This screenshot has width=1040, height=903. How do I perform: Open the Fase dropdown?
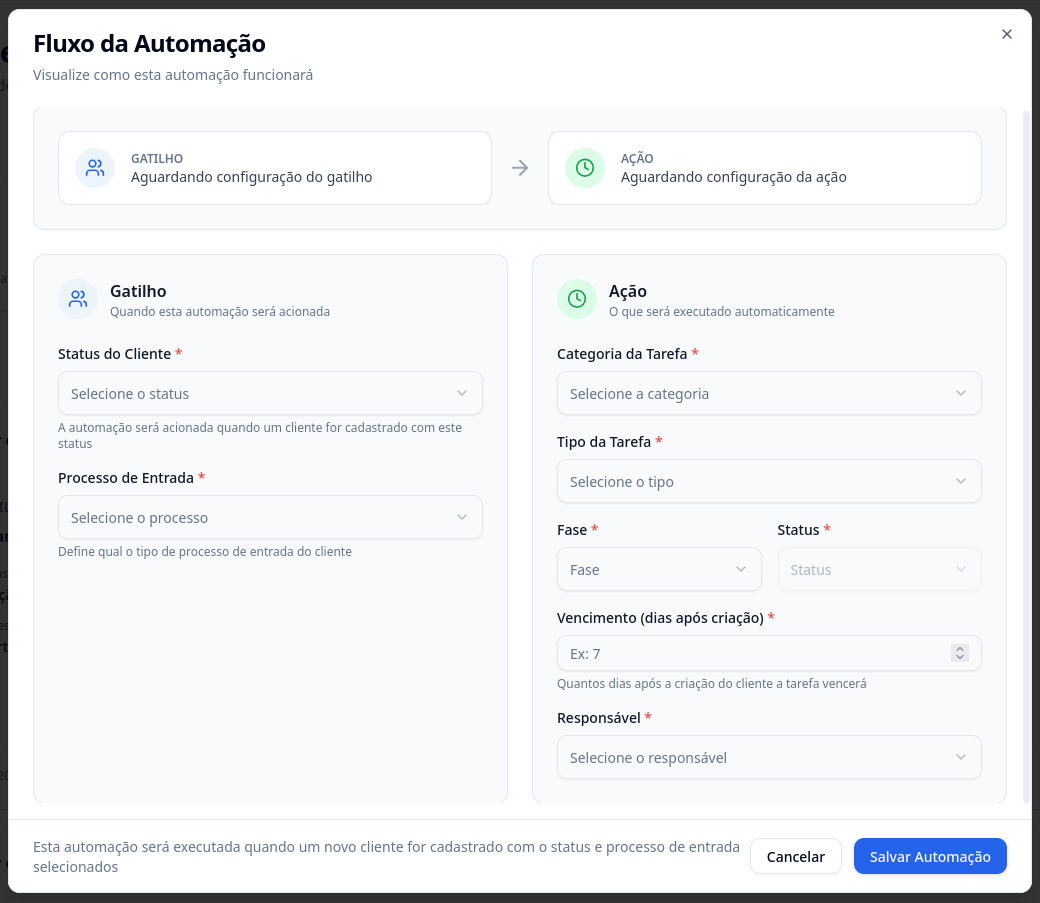658,570
